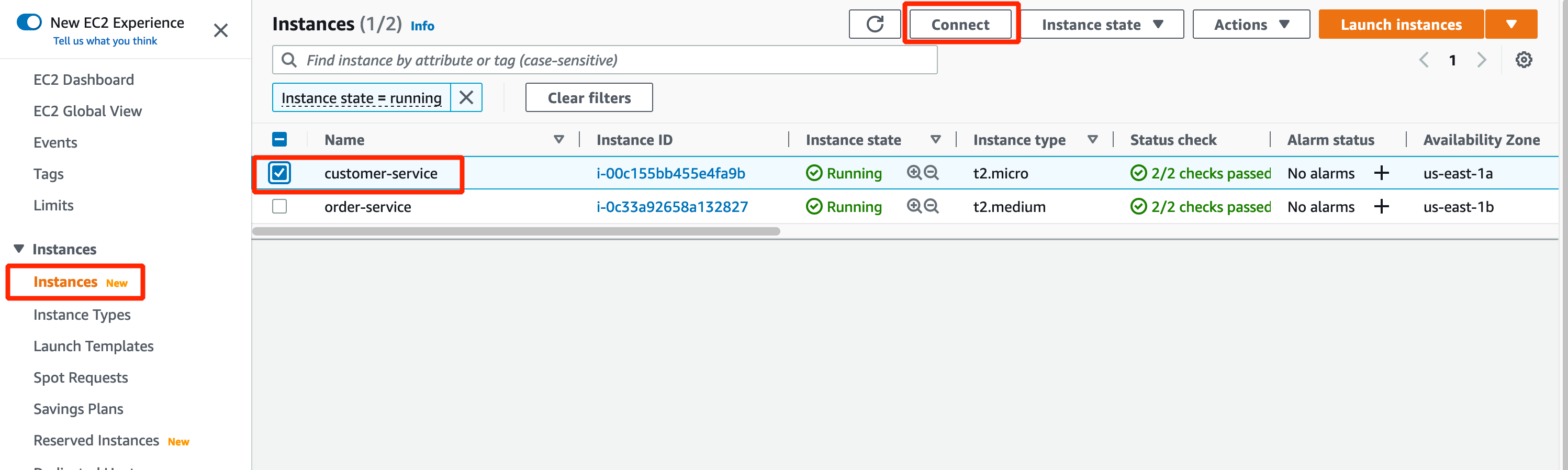Click Launch instances button

click(x=1401, y=25)
